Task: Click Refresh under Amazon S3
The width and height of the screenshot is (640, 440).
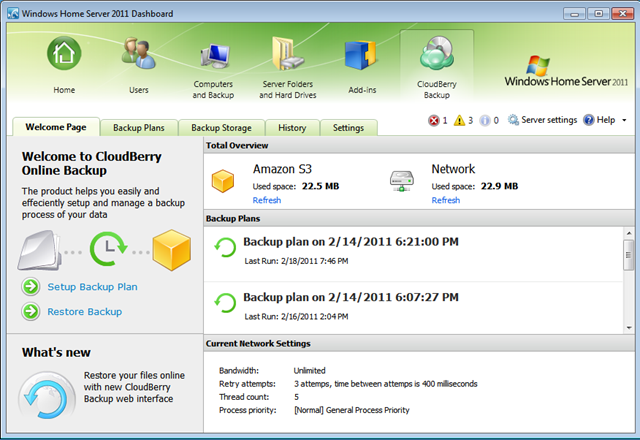Action: click(x=267, y=200)
